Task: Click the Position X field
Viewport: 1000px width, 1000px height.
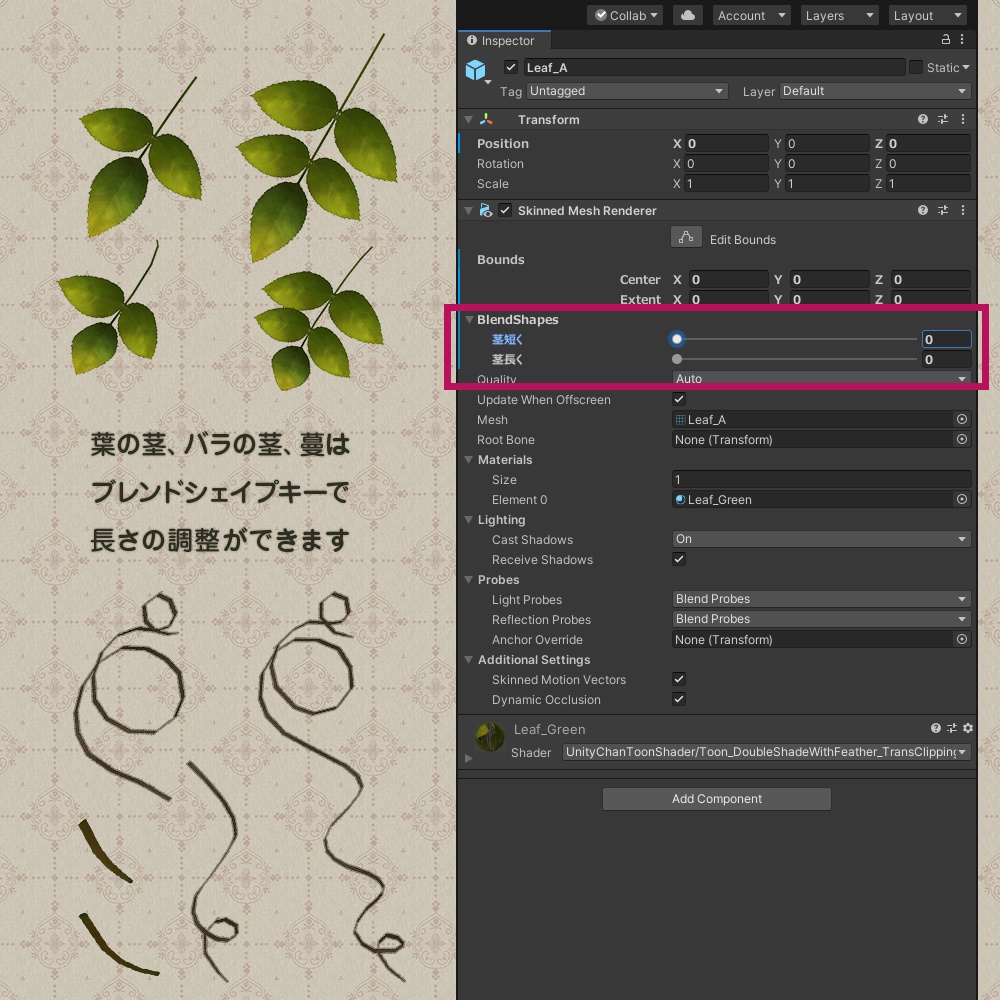Action: click(726, 143)
